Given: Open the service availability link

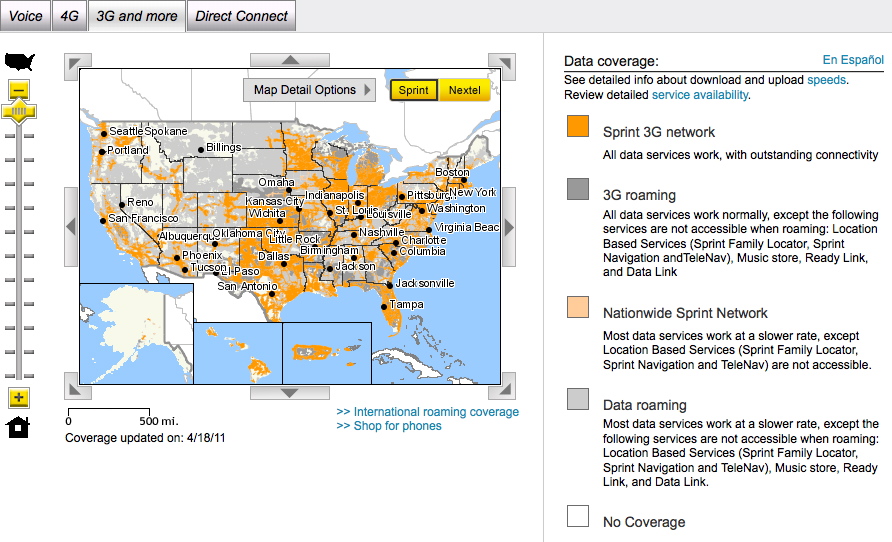Looking at the screenshot, I should click(x=700, y=95).
